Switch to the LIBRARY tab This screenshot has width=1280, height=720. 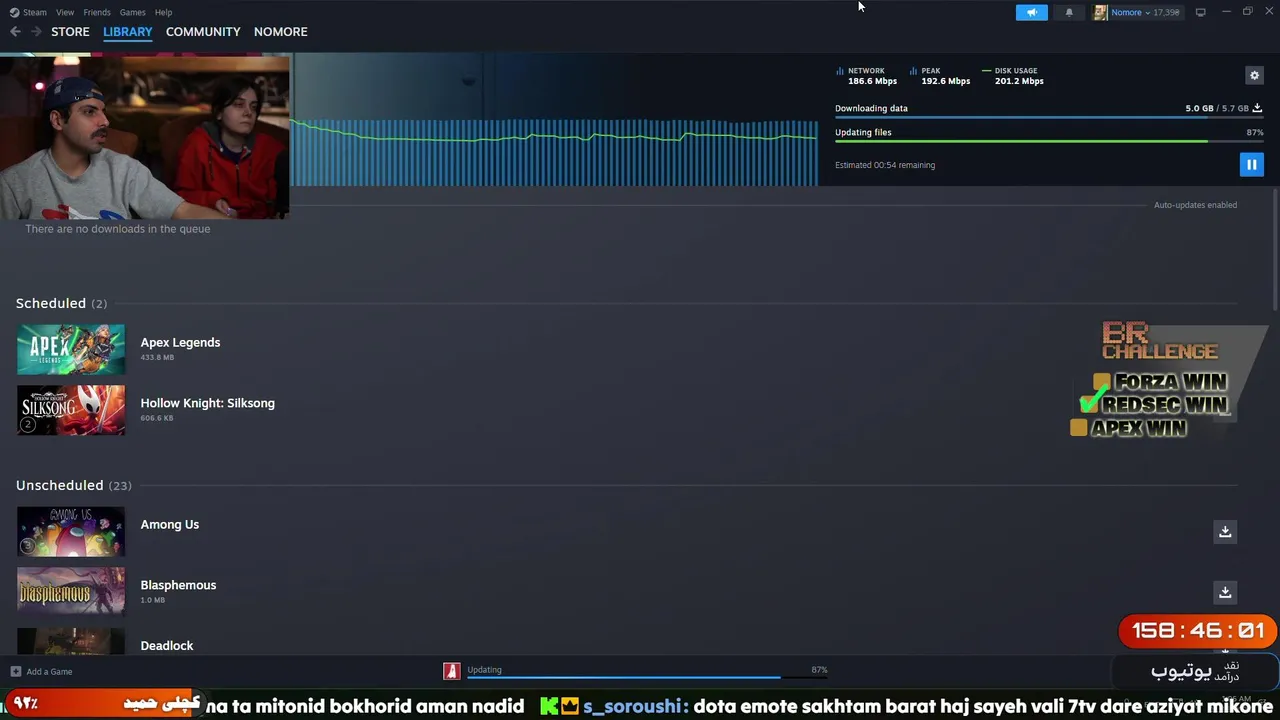128,32
